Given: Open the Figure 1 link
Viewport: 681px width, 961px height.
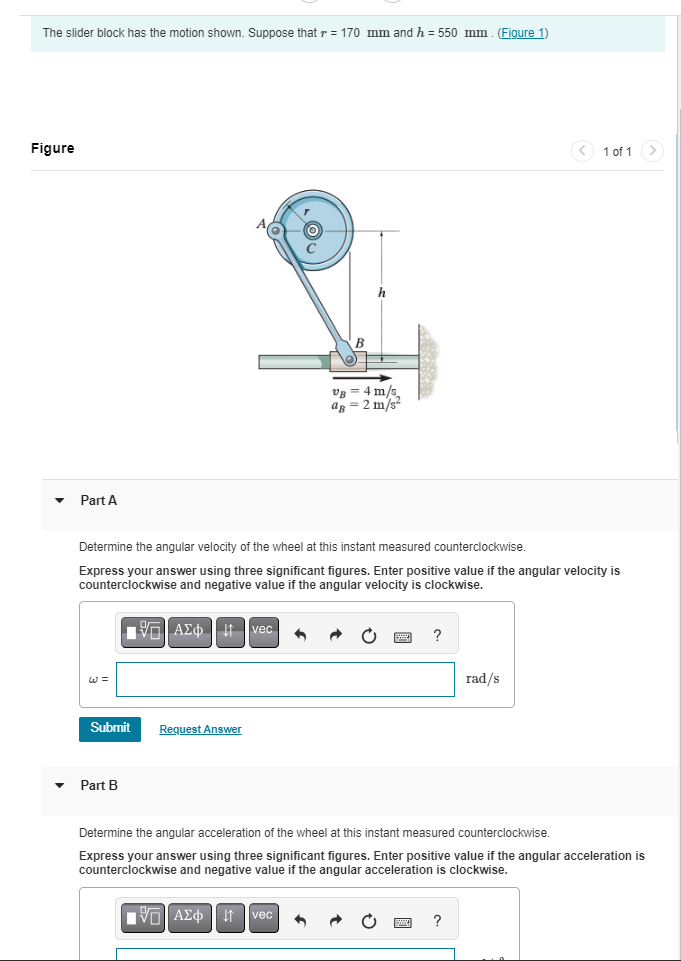Looking at the screenshot, I should click(522, 33).
